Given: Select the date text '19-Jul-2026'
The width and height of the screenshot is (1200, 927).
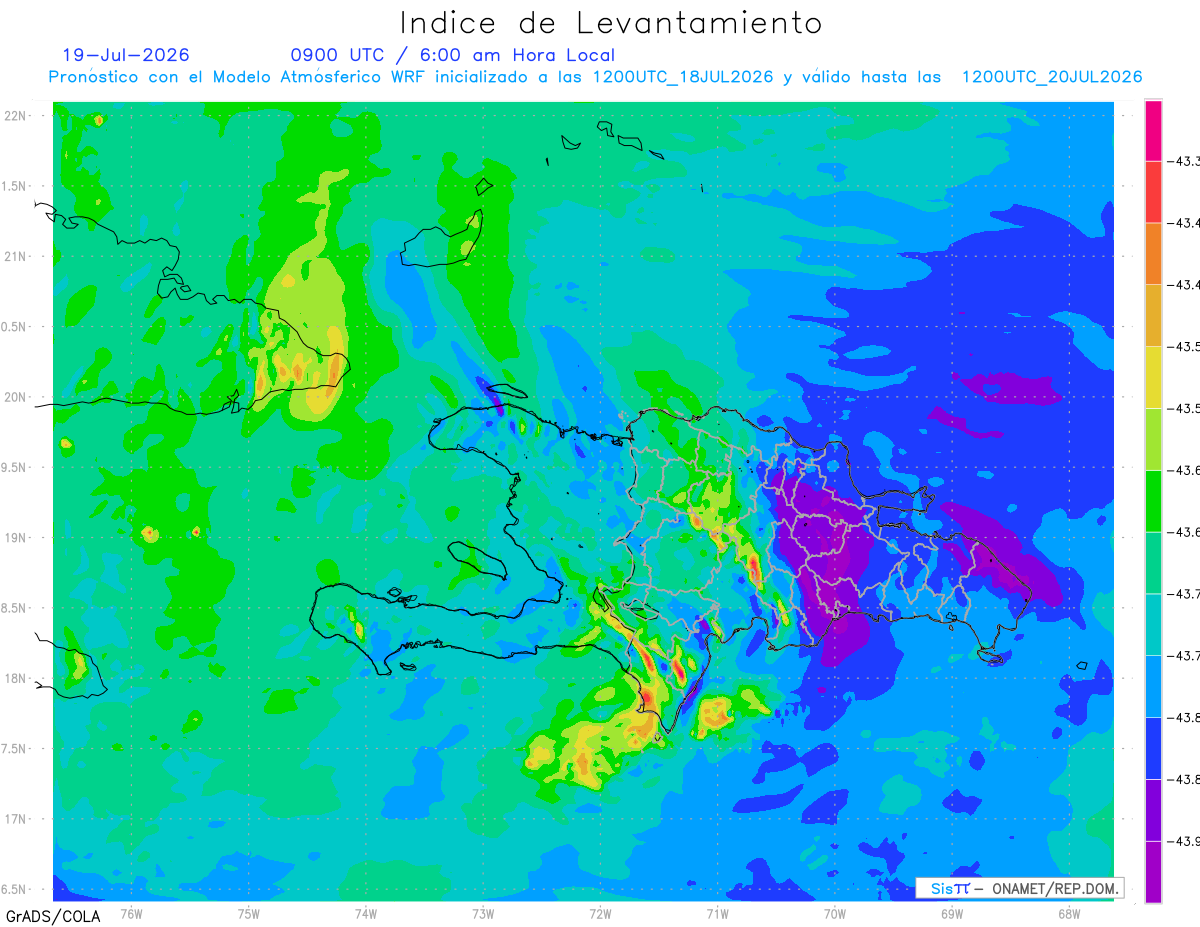Looking at the screenshot, I should [126, 55].
